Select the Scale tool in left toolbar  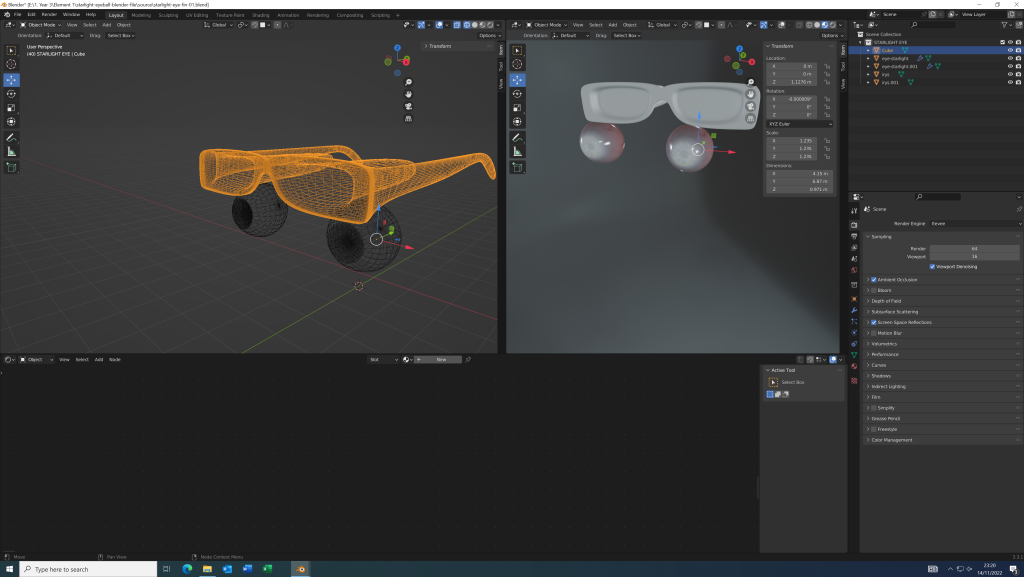pos(12,108)
